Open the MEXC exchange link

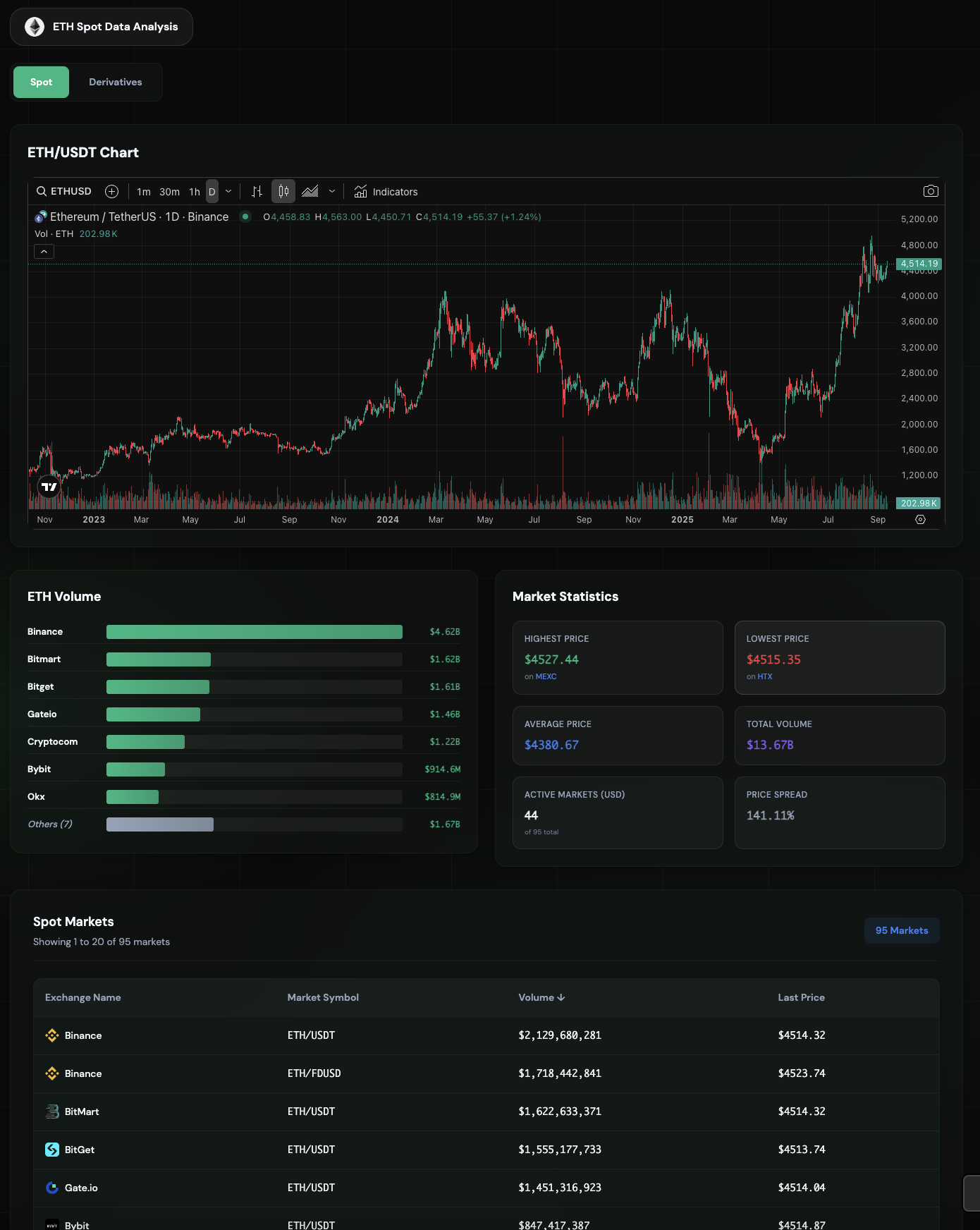tap(546, 676)
